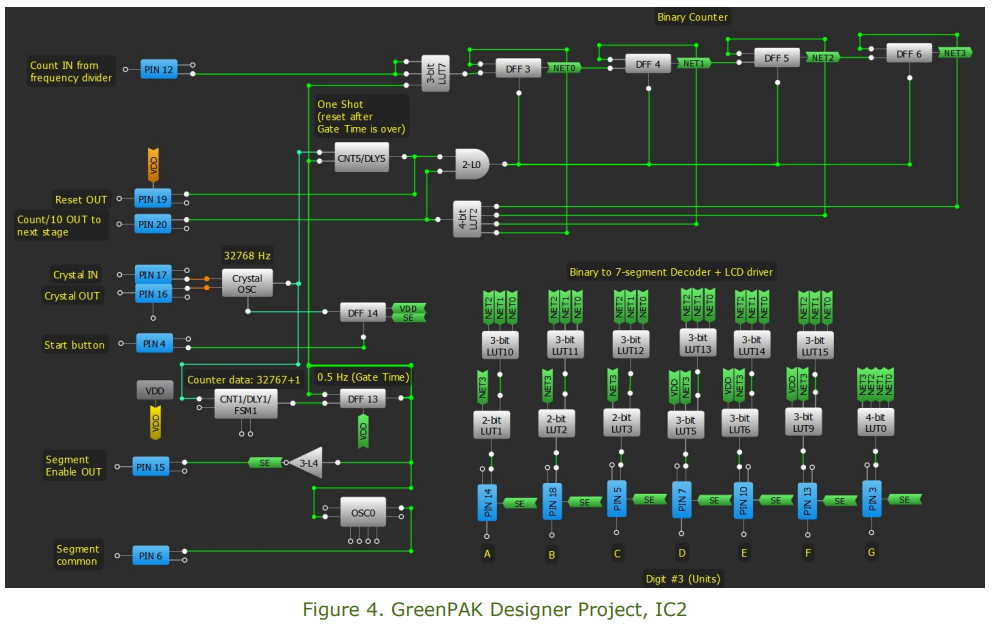The image size is (992, 629).
Task: Click the OSC0 oscillator block
Action: 363,513
